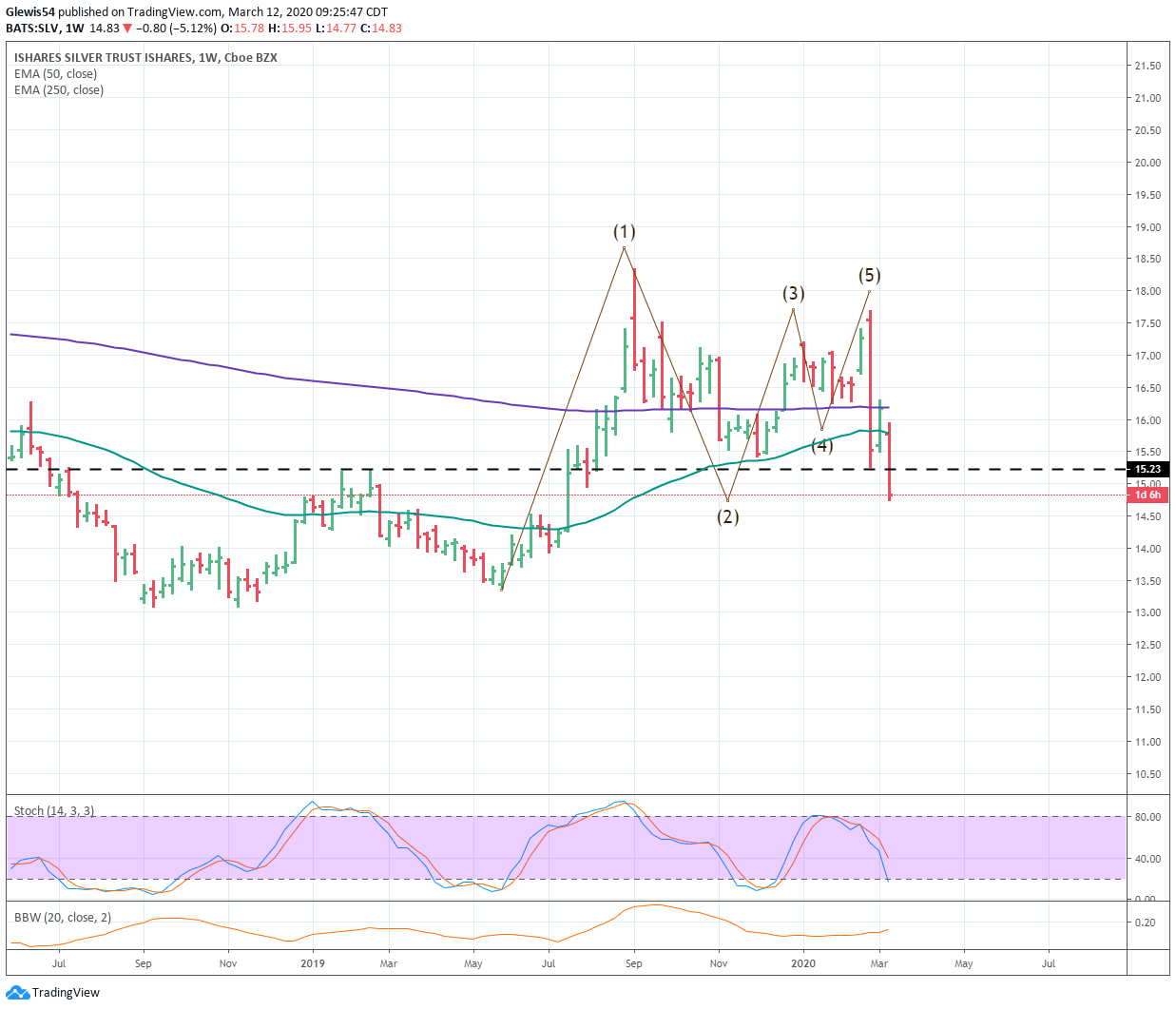Click the 2020 date axis label
Viewport: 1176px width, 1010px height.
803,963
